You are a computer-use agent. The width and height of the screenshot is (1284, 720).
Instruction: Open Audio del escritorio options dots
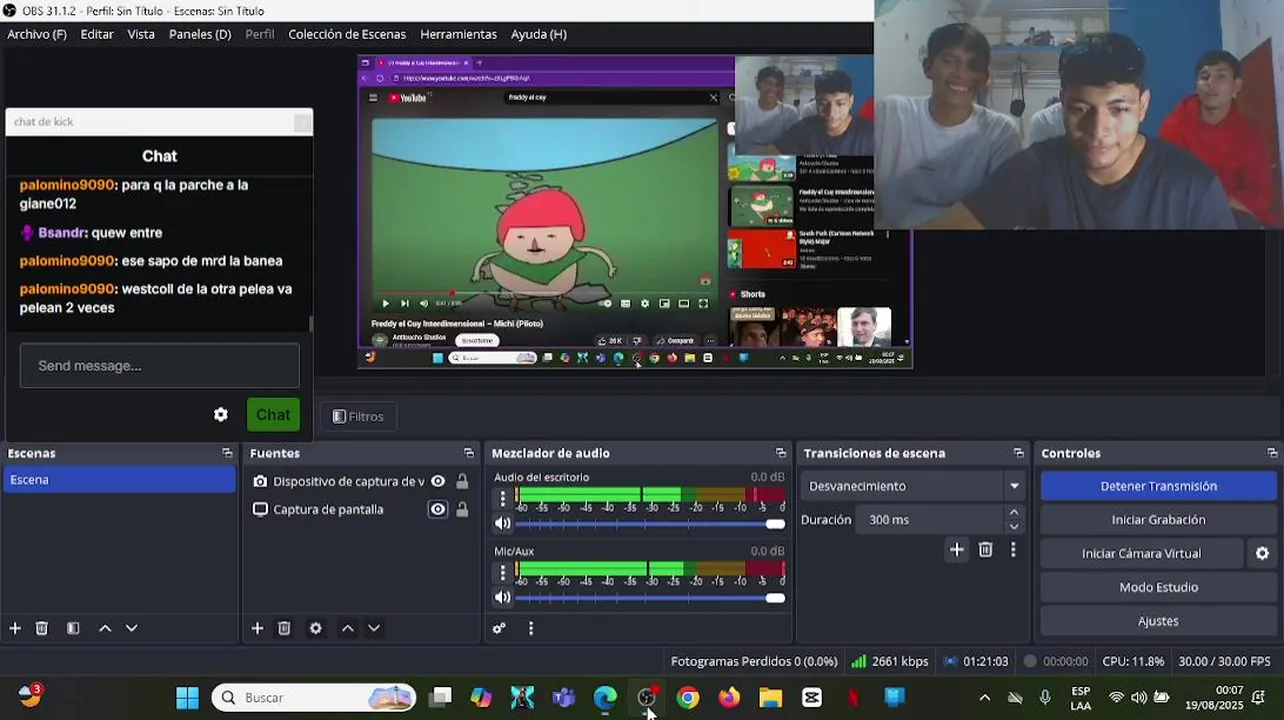503,498
